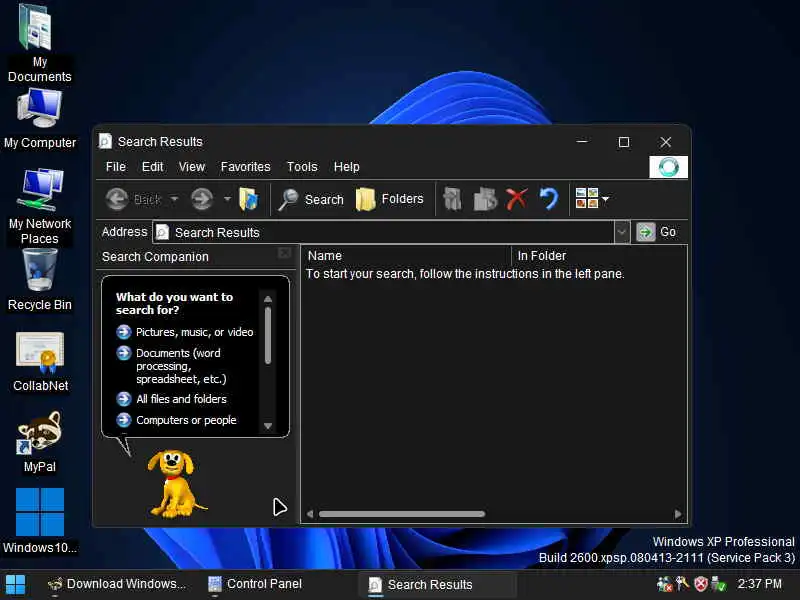Image resolution: width=800 pixels, height=600 pixels.
Task: Click the right arrow of results scrollbar
Action: coord(678,514)
